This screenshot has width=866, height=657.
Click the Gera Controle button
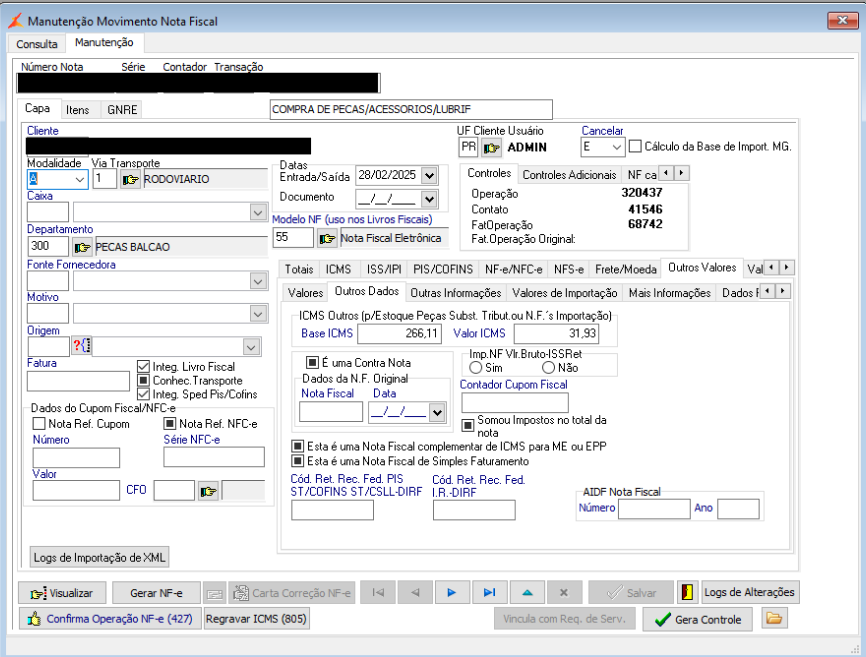pos(700,619)
